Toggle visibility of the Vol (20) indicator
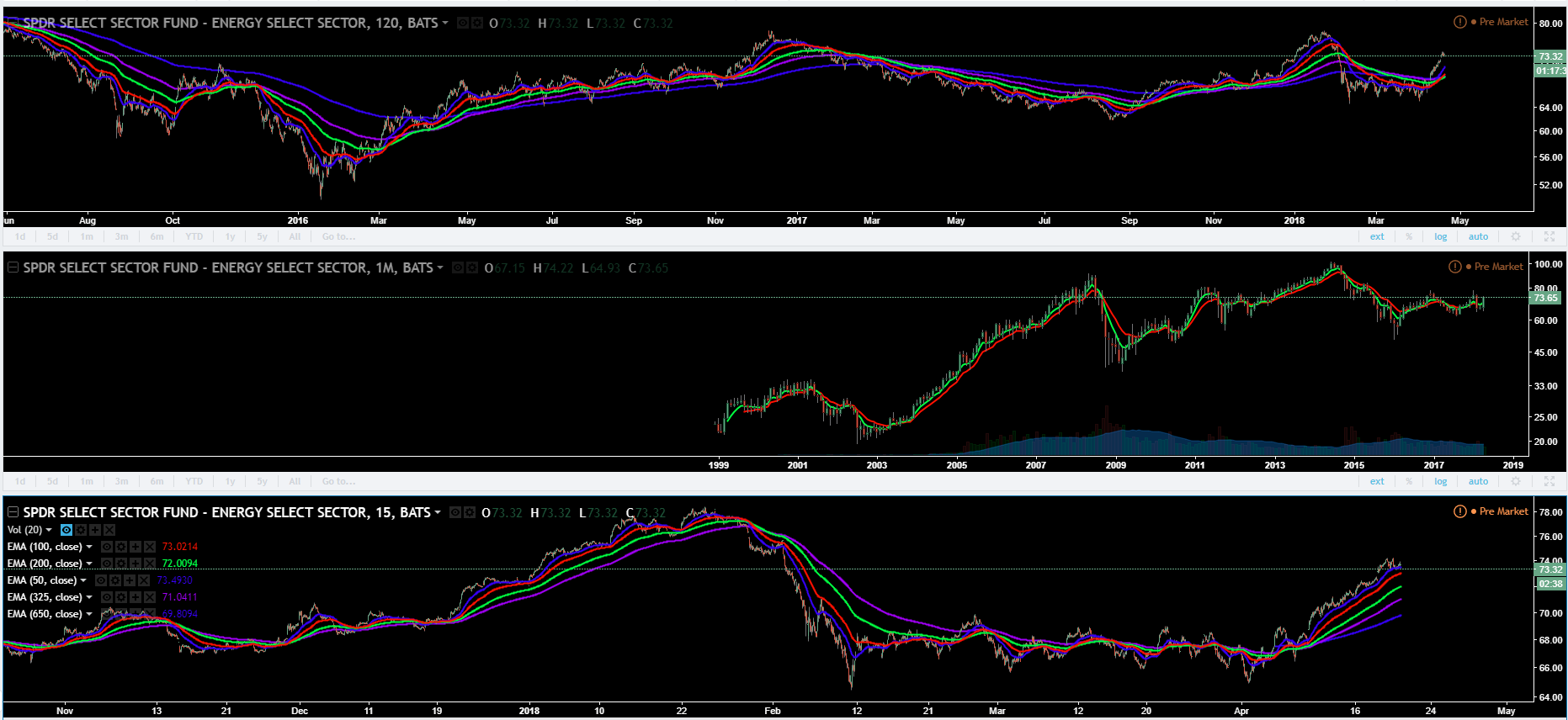1568x720 pixels. [x=66, y=530]
